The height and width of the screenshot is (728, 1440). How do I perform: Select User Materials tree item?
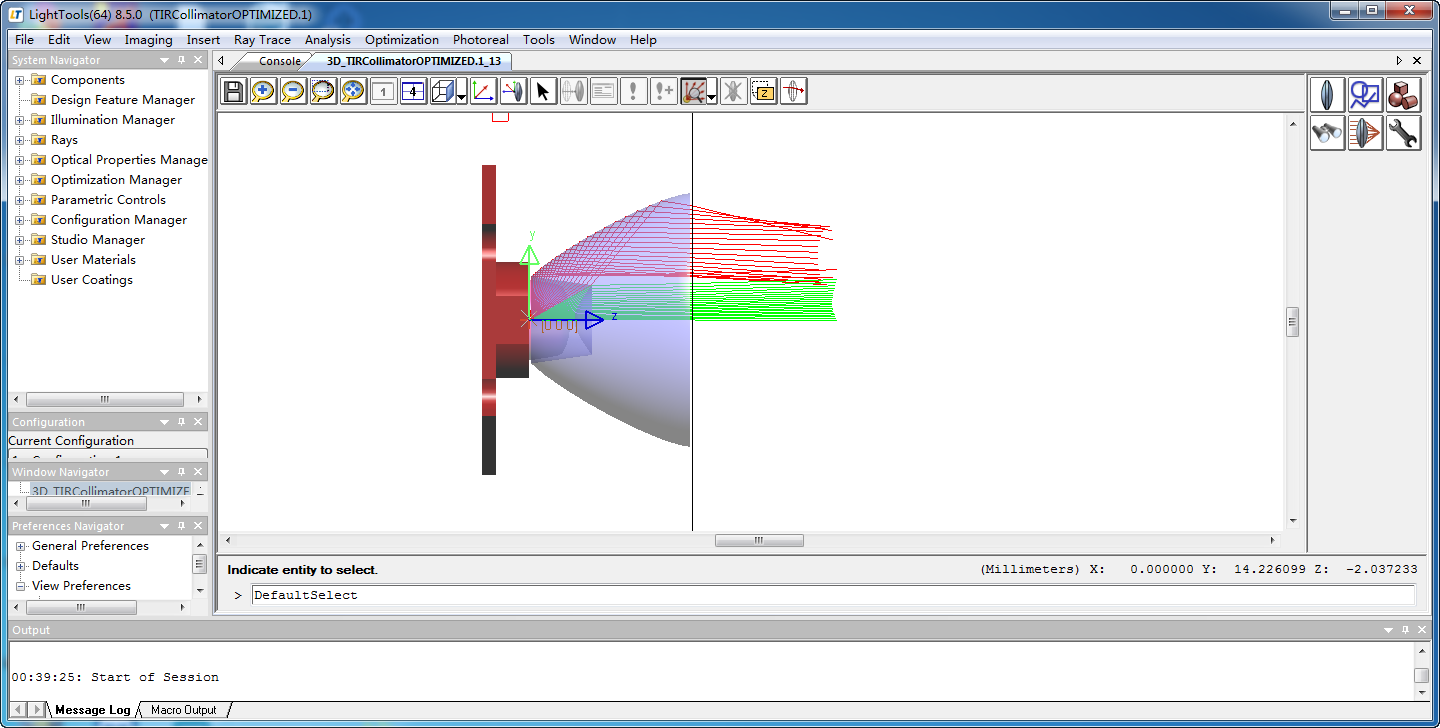pos(93,260)
